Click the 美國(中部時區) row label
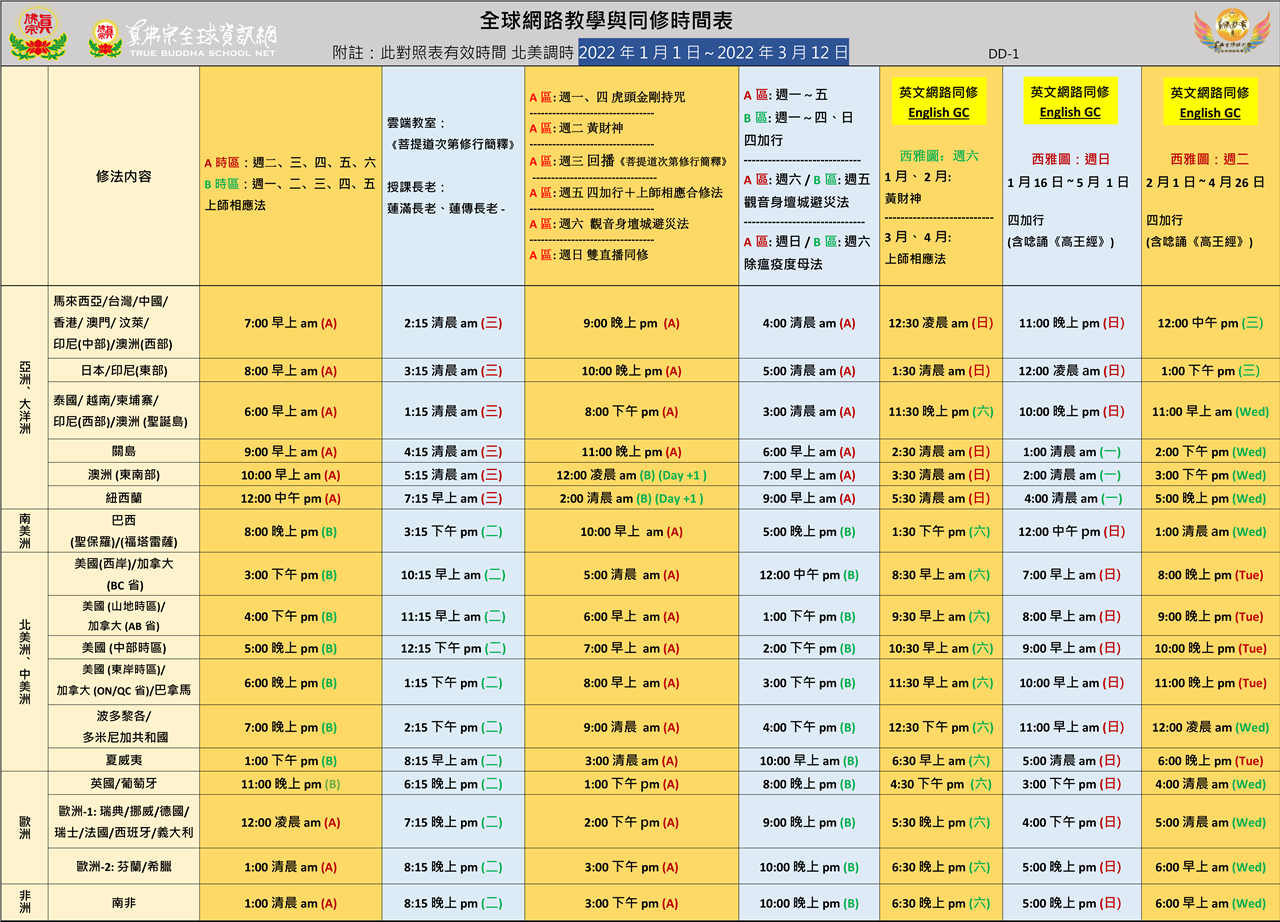1280x922 pixels. tap(124, 648)
